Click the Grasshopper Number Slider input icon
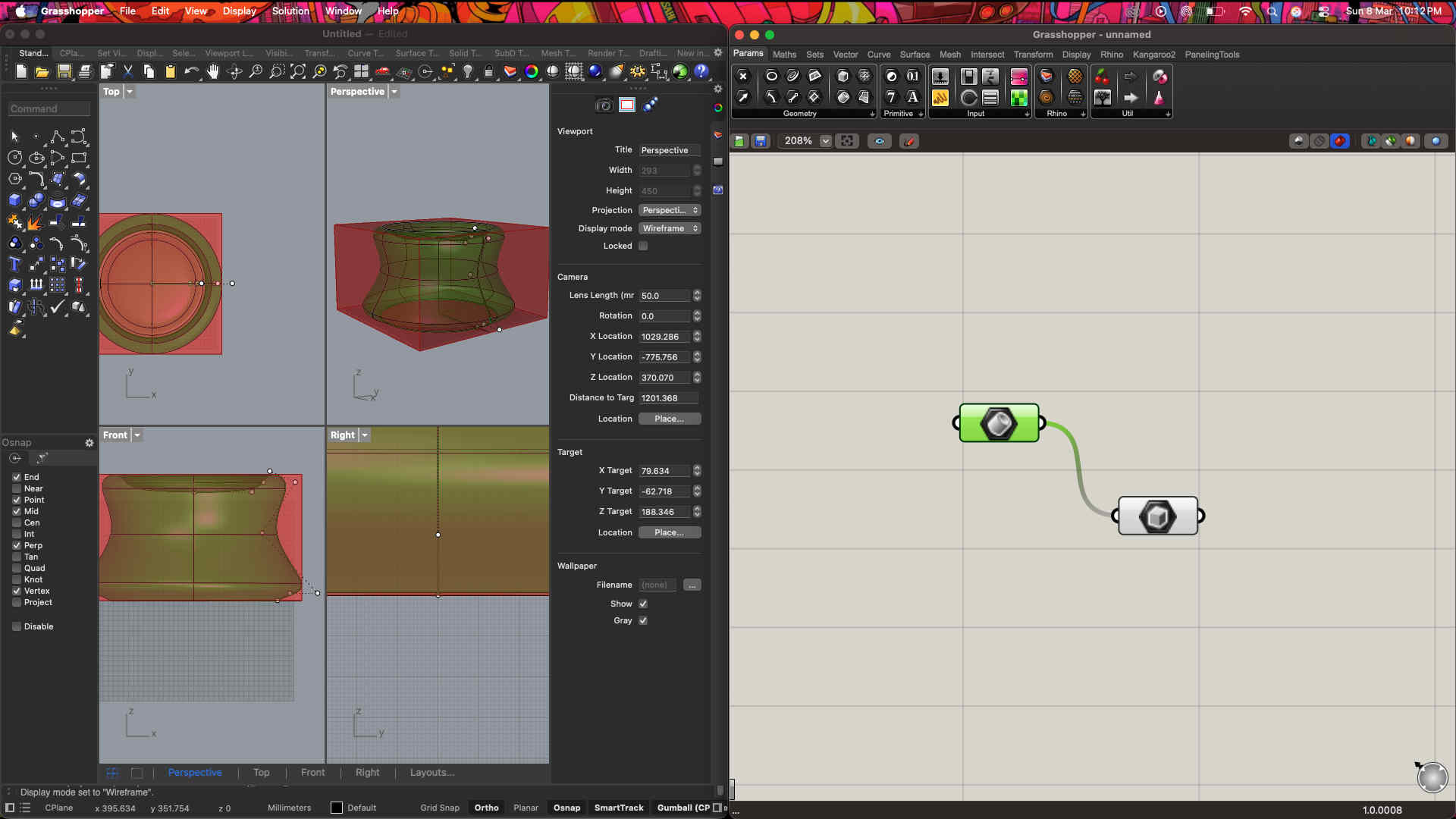 940,77
